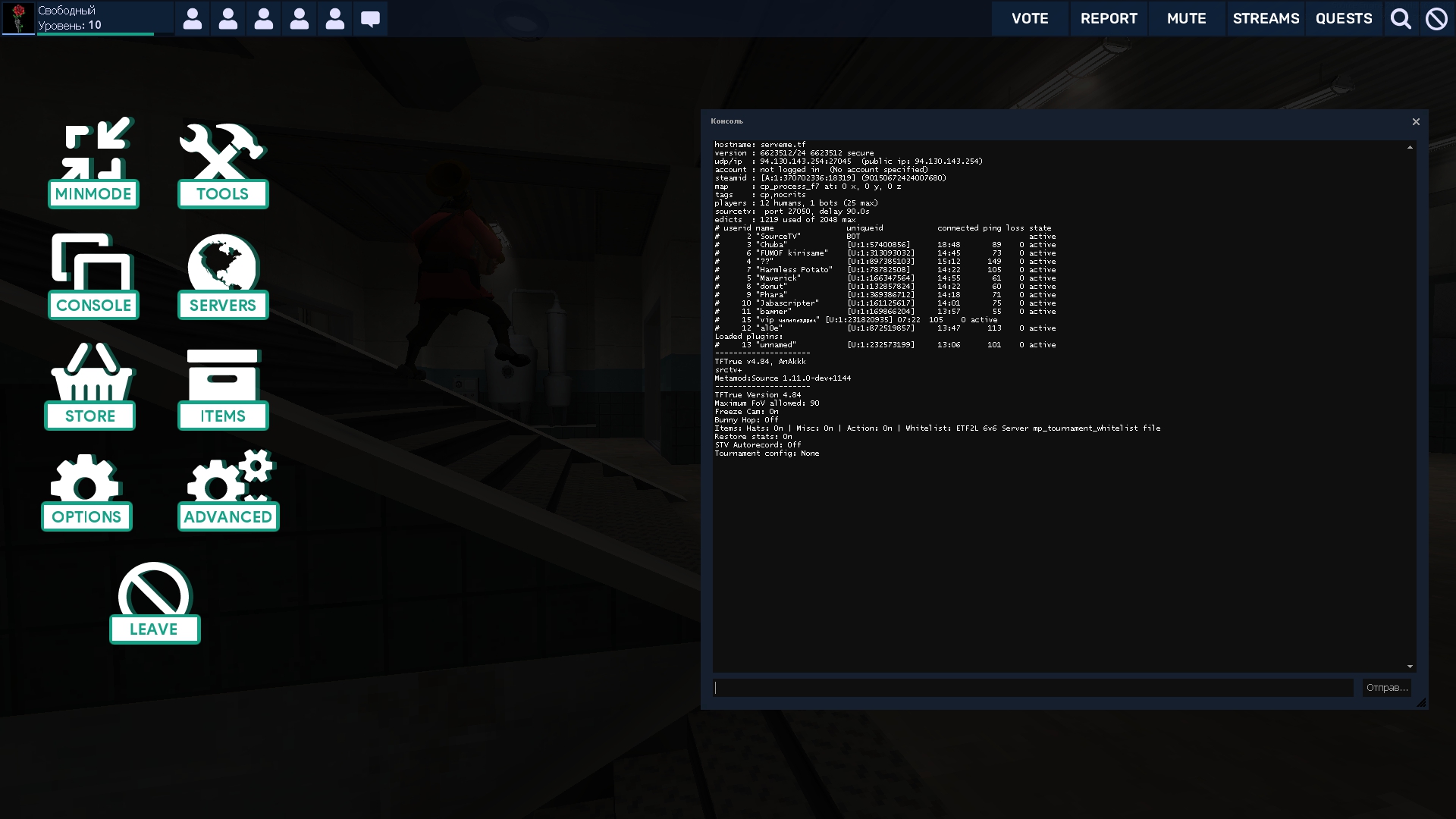Click the "Phara" player row
Viewport: 1456px width, 819px height.
(x=885, y=294)
